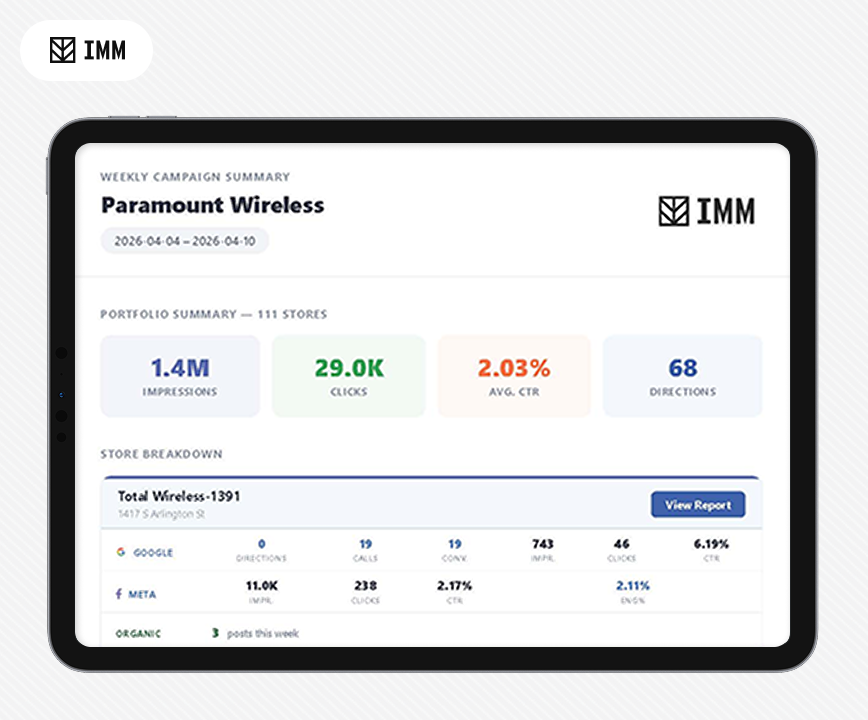Click the IMM logo in report header

706,211
